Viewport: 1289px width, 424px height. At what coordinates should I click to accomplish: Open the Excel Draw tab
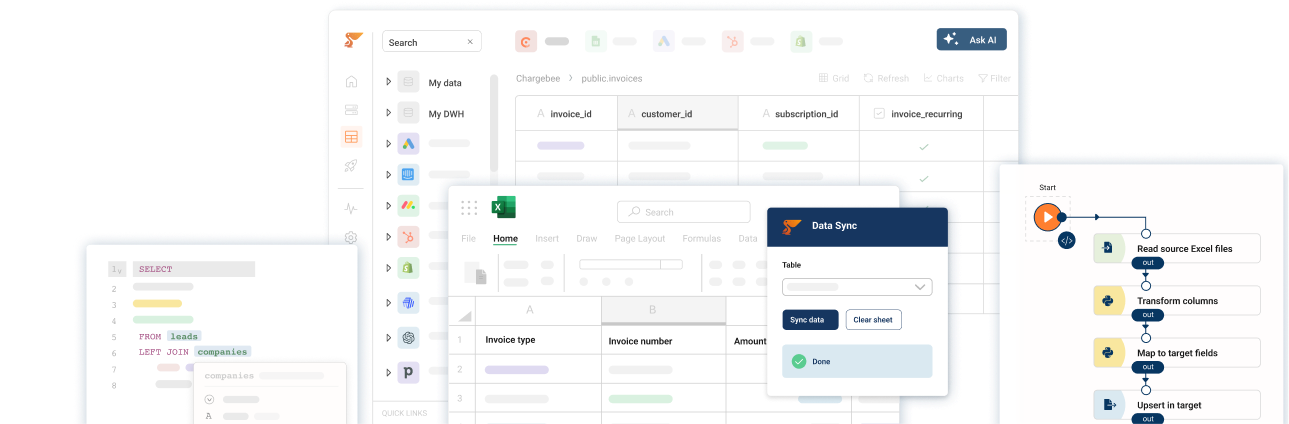(586, 239)
